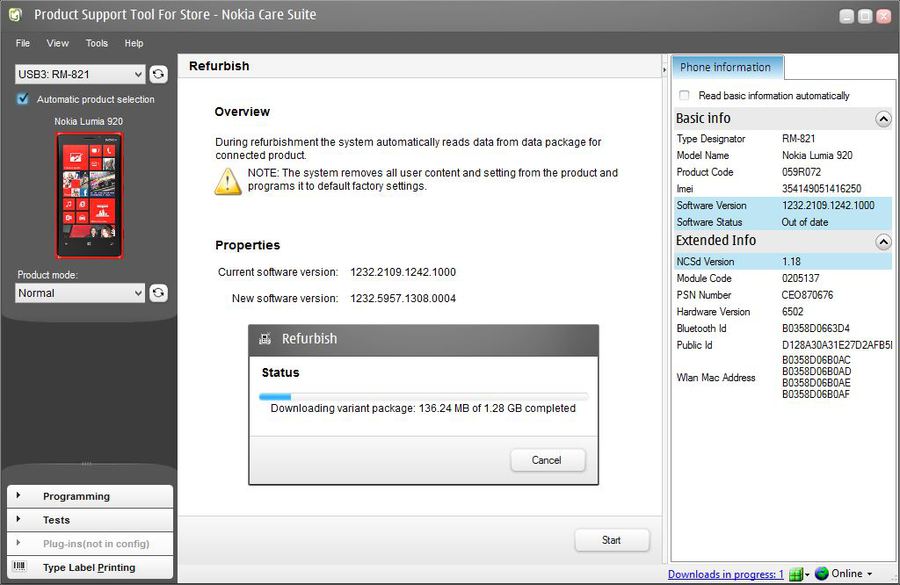The width and height of the screenshot is (900, 585).
Task: Click the Bluetooth Id value B0358D0663D4
Action: pos(816,328)
